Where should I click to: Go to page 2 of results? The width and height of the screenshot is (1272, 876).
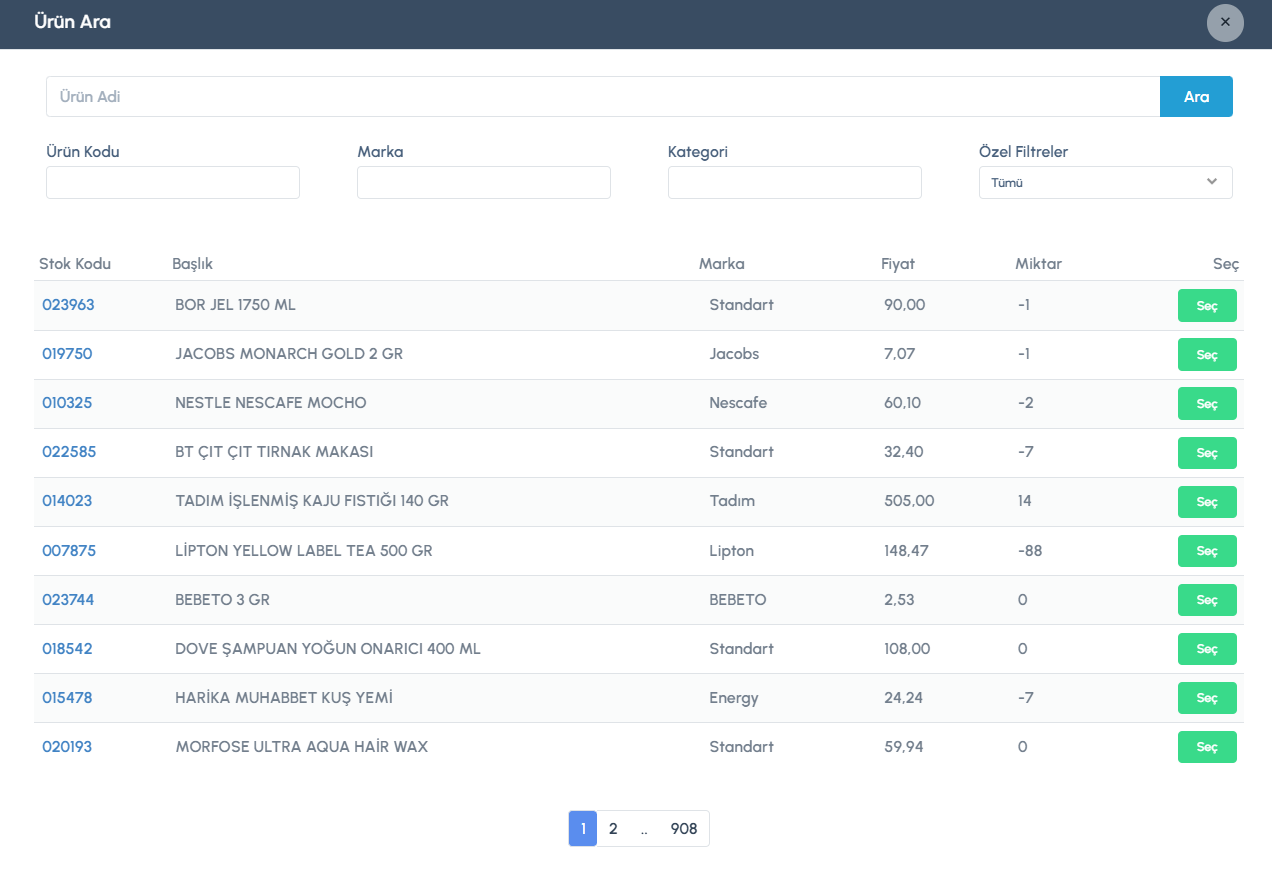coord(613,829)
